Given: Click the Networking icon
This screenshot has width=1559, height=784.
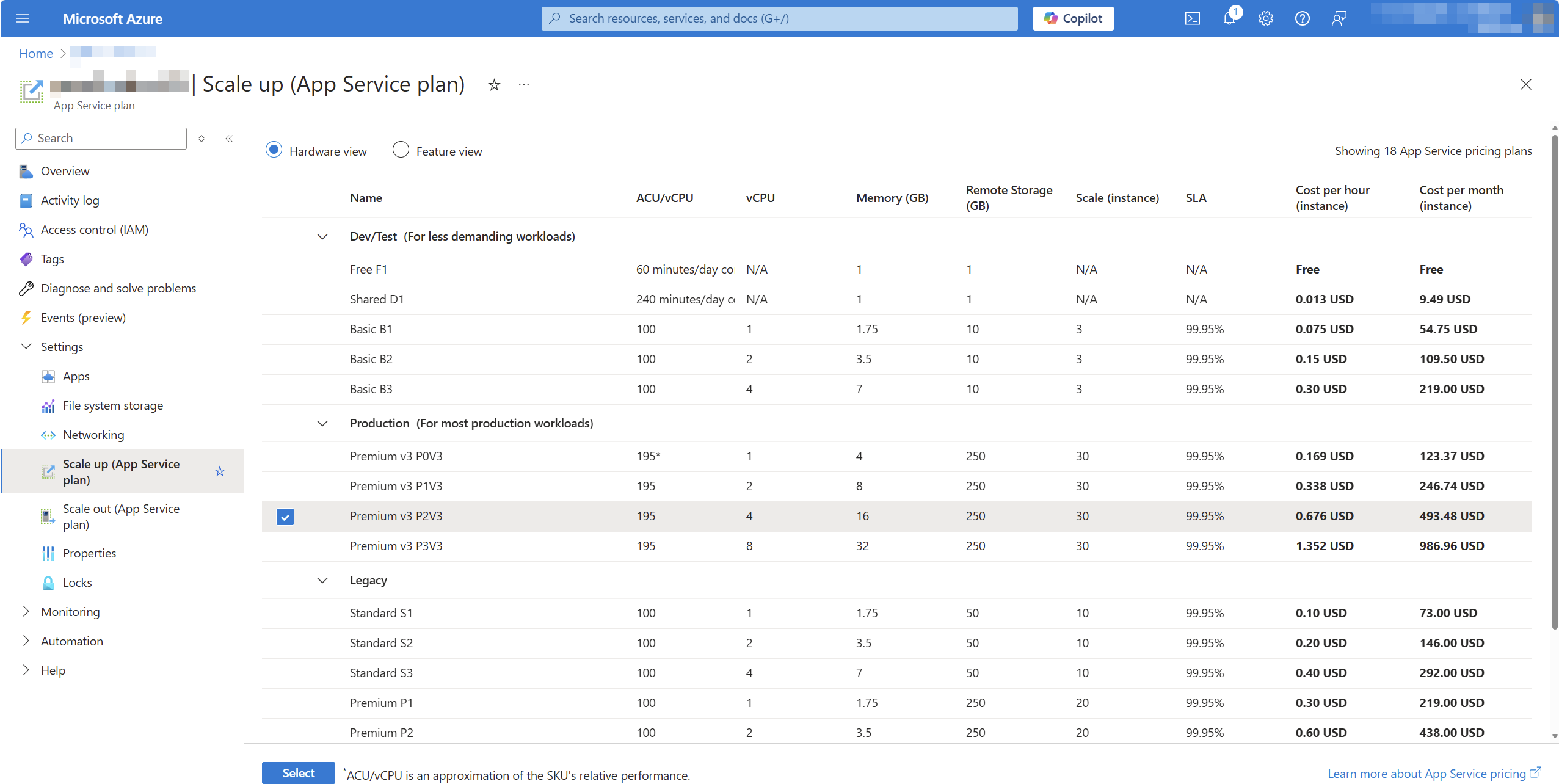Looking at the screenshot, I should (48, 435).
